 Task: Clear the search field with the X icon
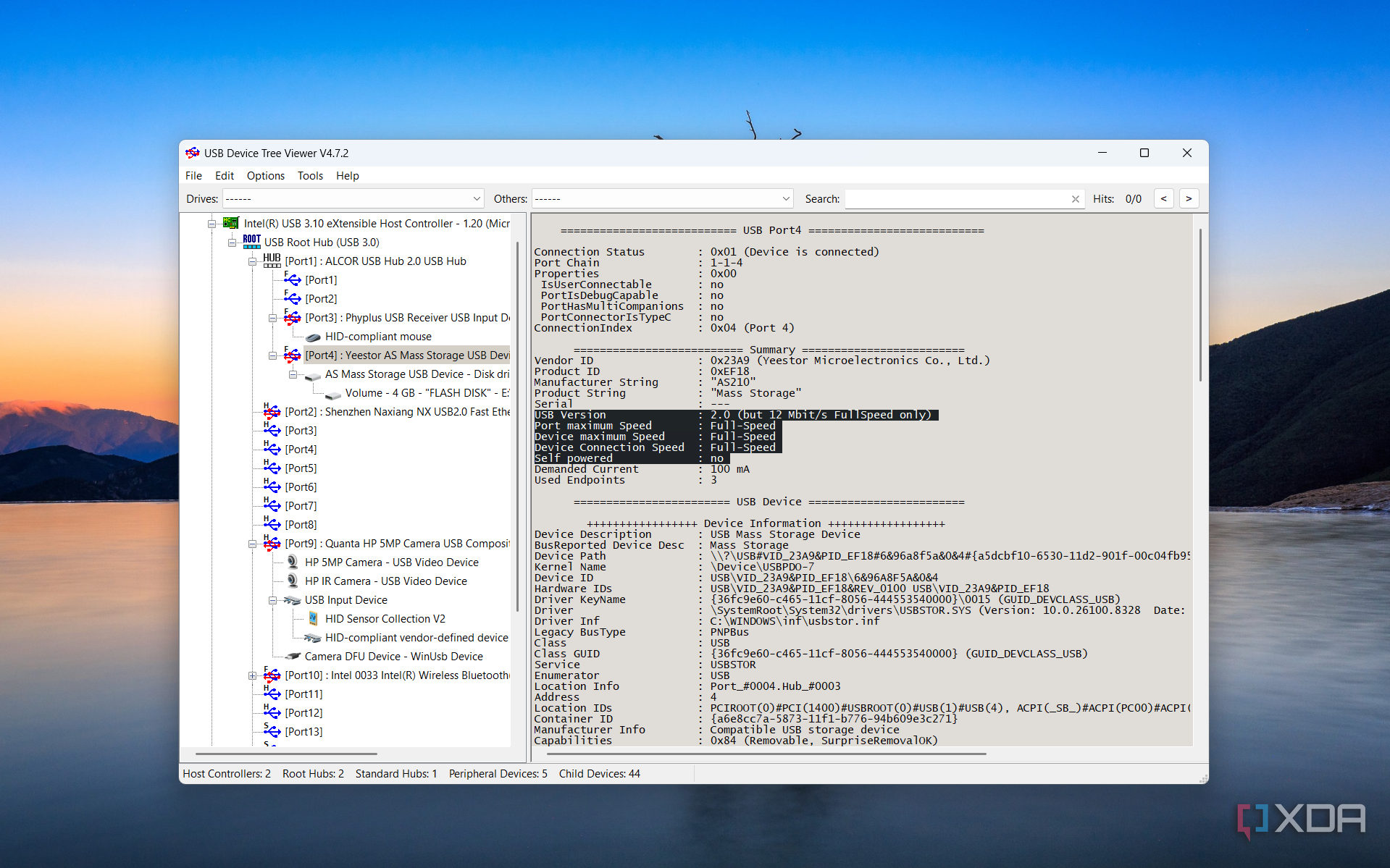1075,199
